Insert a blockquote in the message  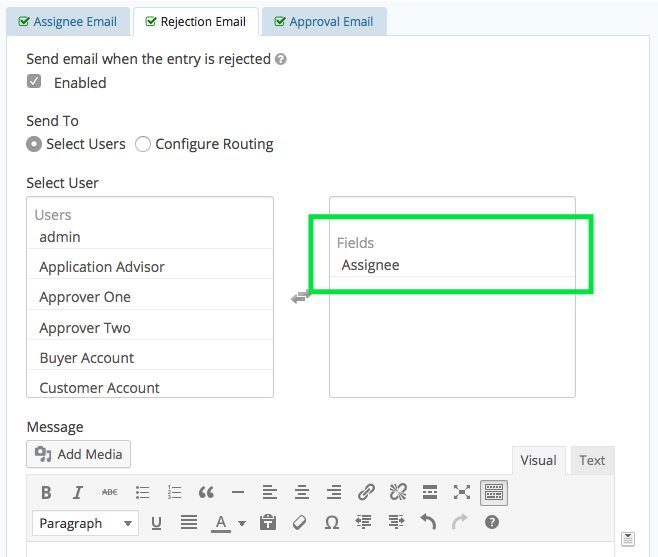(206, 492)
